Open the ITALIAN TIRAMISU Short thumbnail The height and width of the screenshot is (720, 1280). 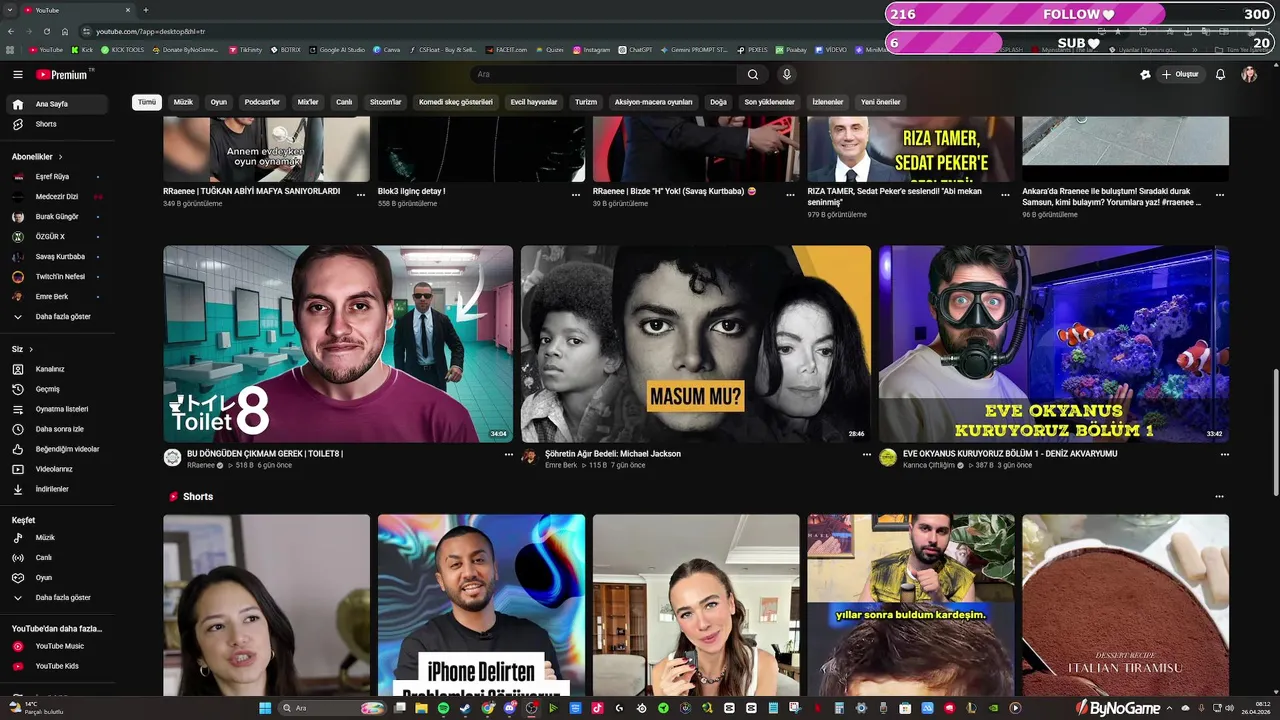click(x=1125, y=605)
